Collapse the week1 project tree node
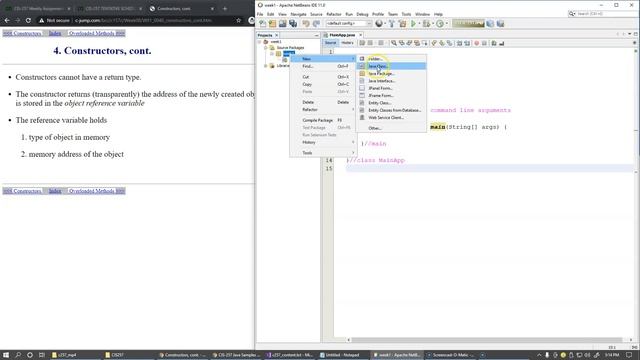Viewport: 640px width, 360px height. [259, 42]
